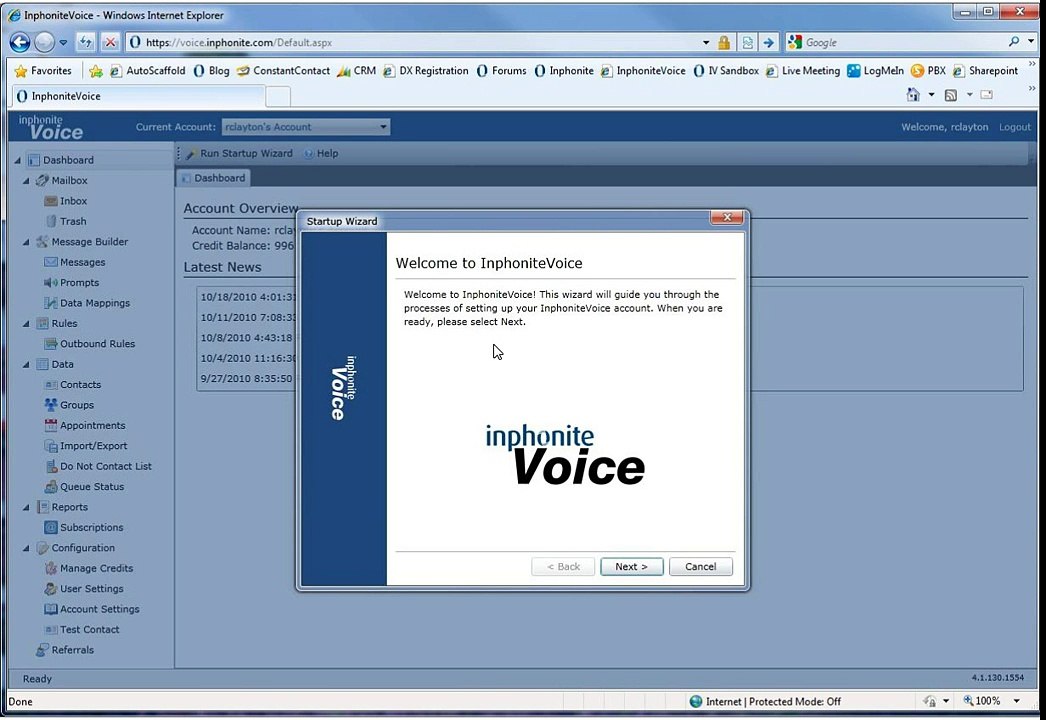Screen dimensions: 1046x720
Task: Open the Current Account dropdown
Action: coord(306,127)
